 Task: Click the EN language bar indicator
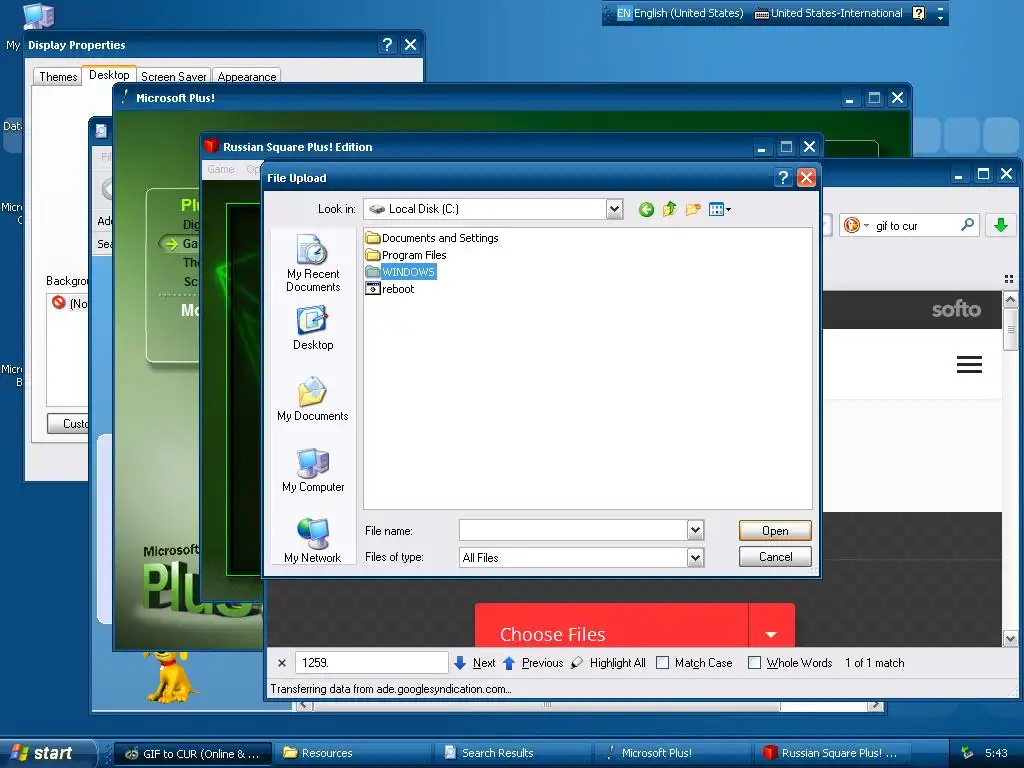(624, 13)
